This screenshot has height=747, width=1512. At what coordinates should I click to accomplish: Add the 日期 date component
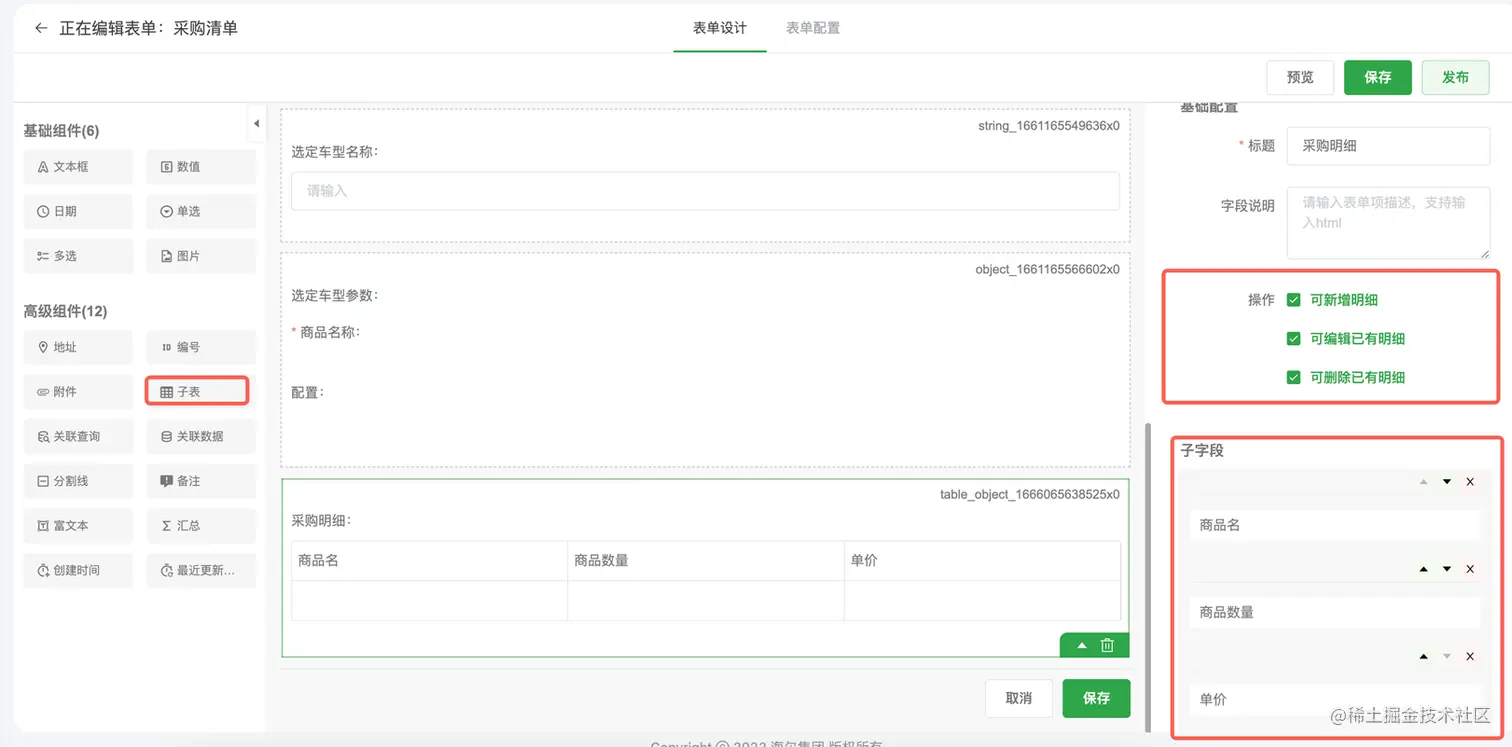78,211
